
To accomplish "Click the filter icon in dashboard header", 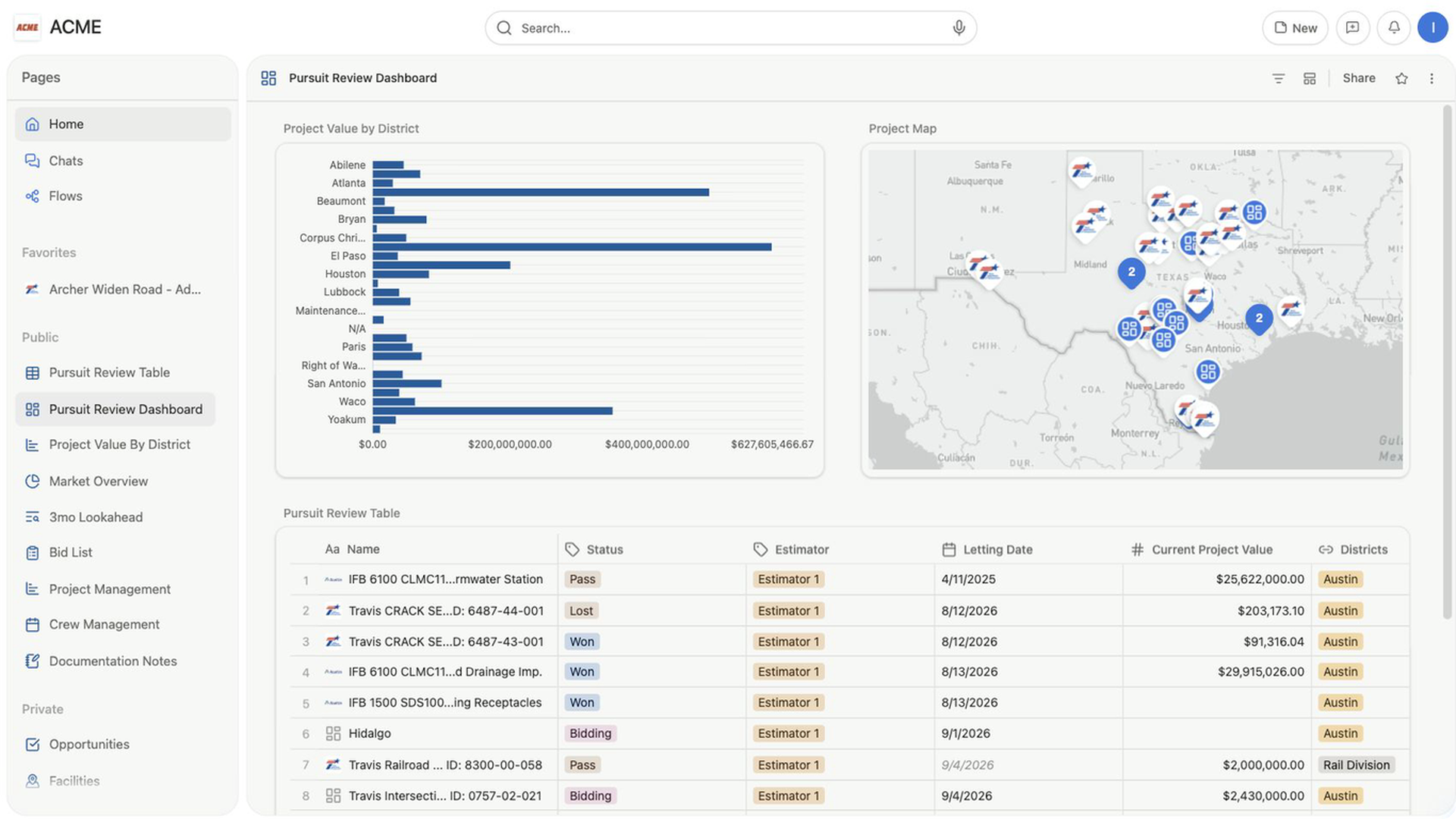I will pos(1278,78).
